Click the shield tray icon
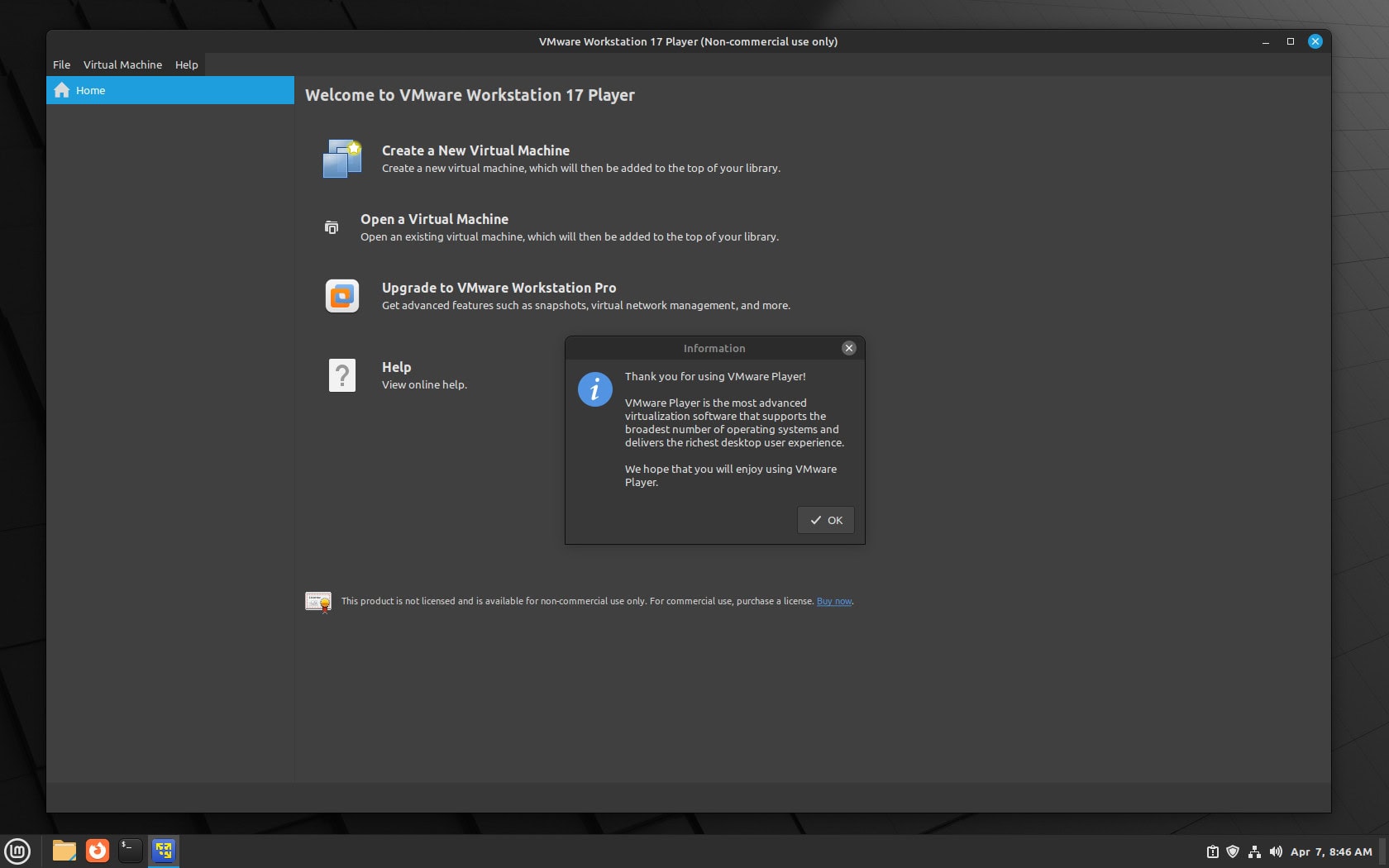Image resolution: width=1389 pixels, height=868 pixels. (1234, 851)
